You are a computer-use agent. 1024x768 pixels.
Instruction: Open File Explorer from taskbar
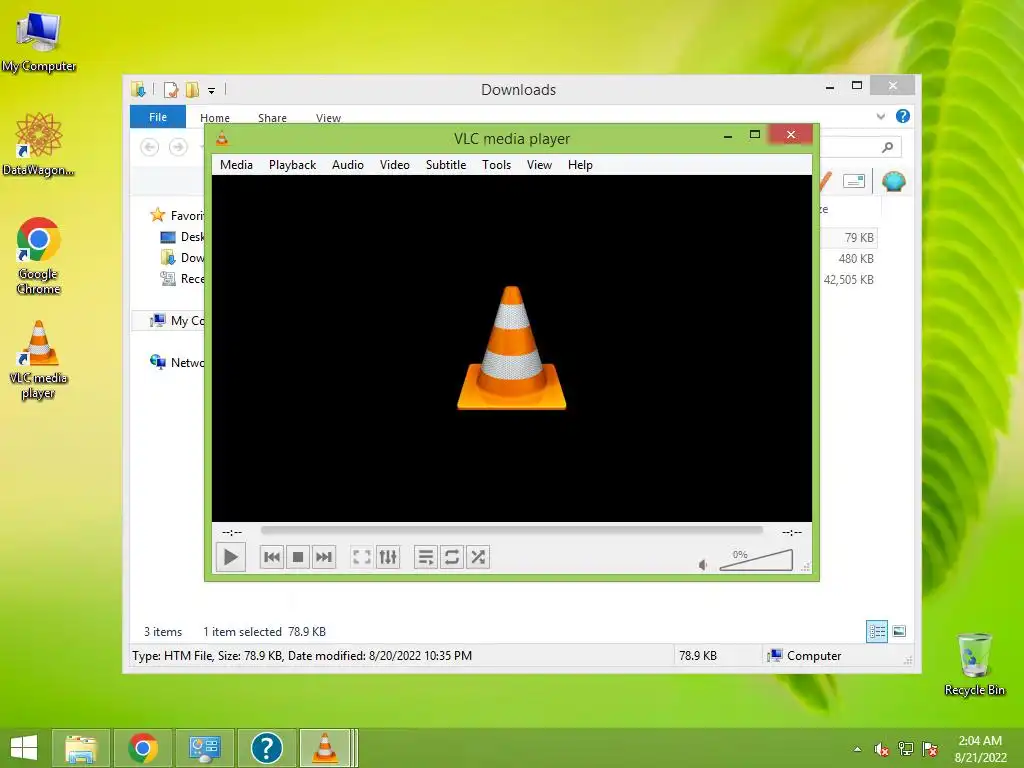coord(81,748)
